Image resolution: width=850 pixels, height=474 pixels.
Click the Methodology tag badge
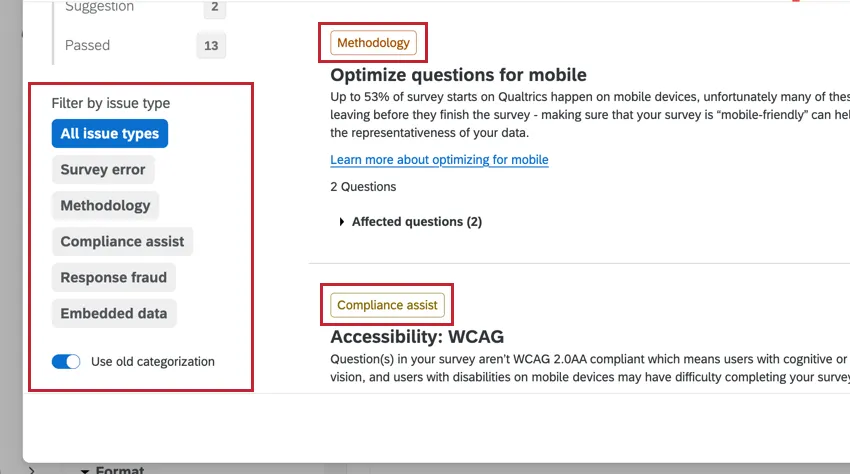click(x=374, y=43)
